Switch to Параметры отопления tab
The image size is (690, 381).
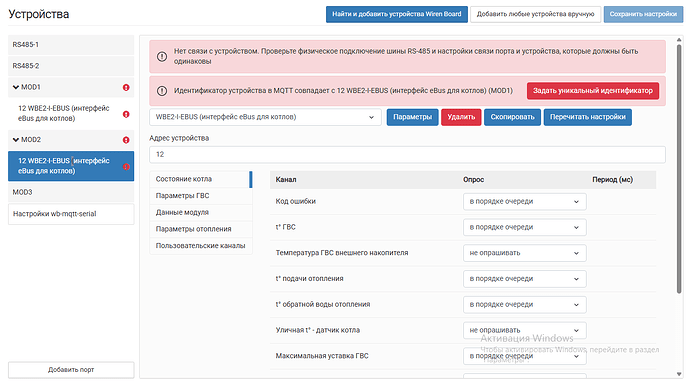(201, 229)
